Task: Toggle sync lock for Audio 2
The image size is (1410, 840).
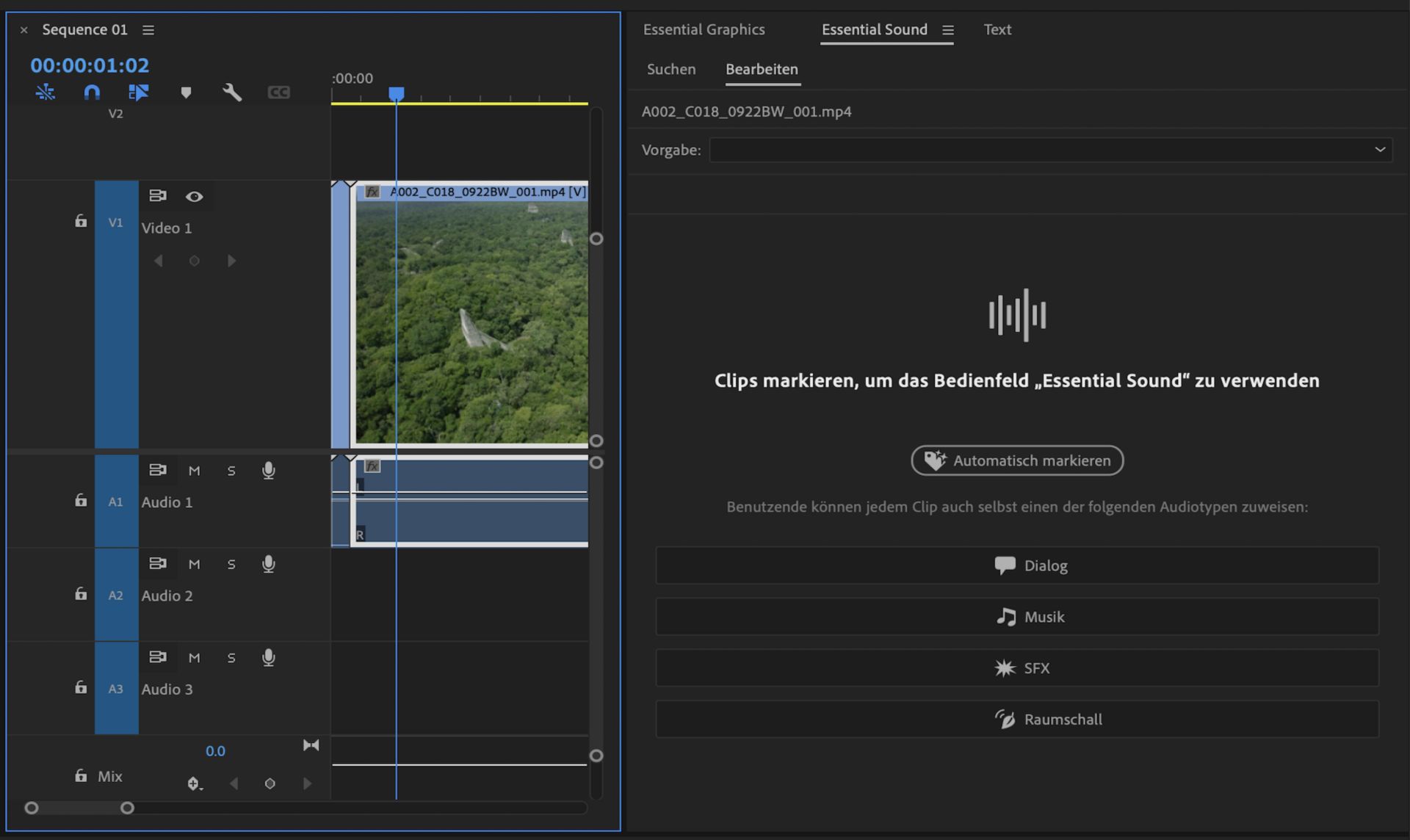Action: [158, 563]
